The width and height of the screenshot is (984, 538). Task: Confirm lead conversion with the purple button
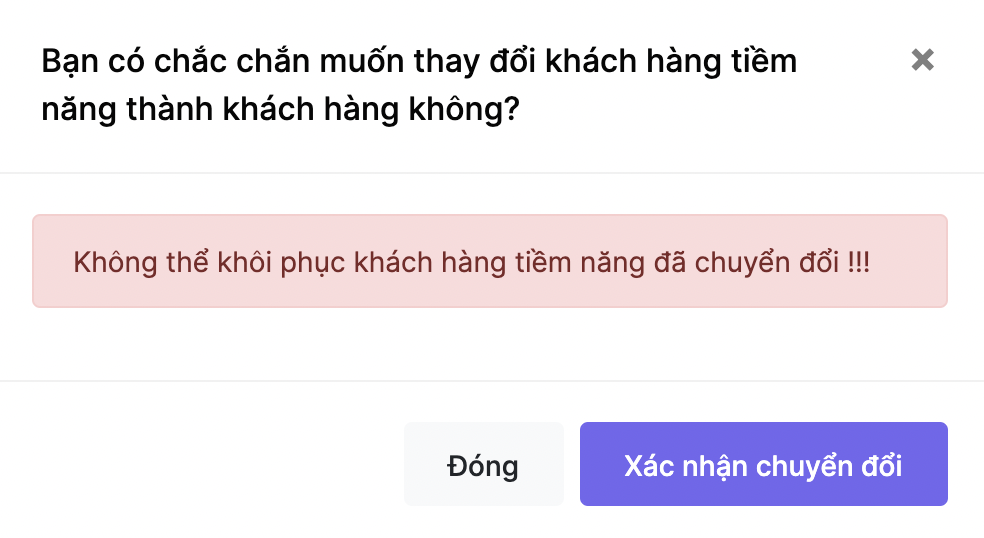coord(764,464)
